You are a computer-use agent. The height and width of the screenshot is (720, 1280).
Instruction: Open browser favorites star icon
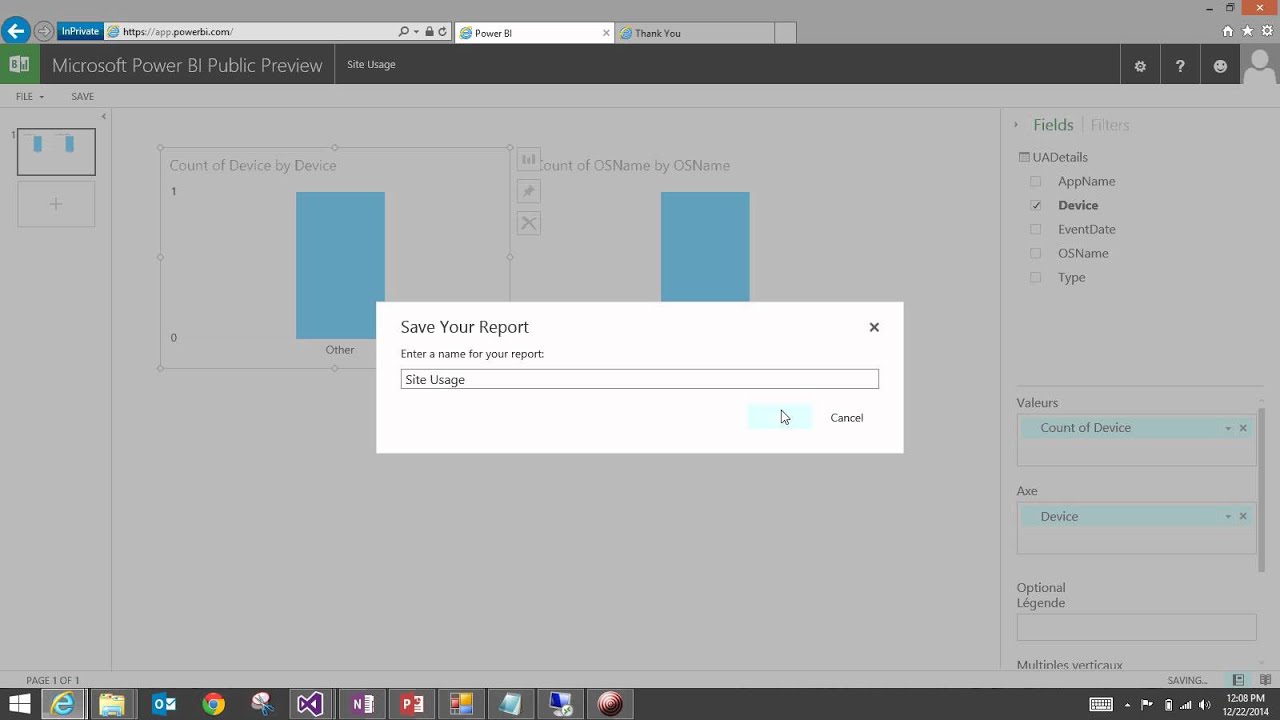point(1247,31)
